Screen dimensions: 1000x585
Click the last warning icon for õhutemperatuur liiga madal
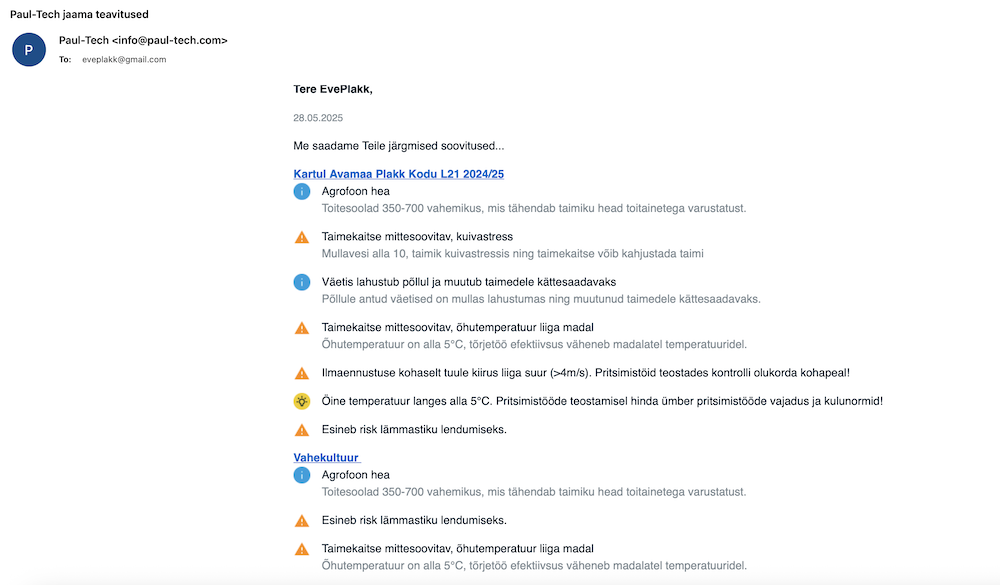[x=302, y=549]
